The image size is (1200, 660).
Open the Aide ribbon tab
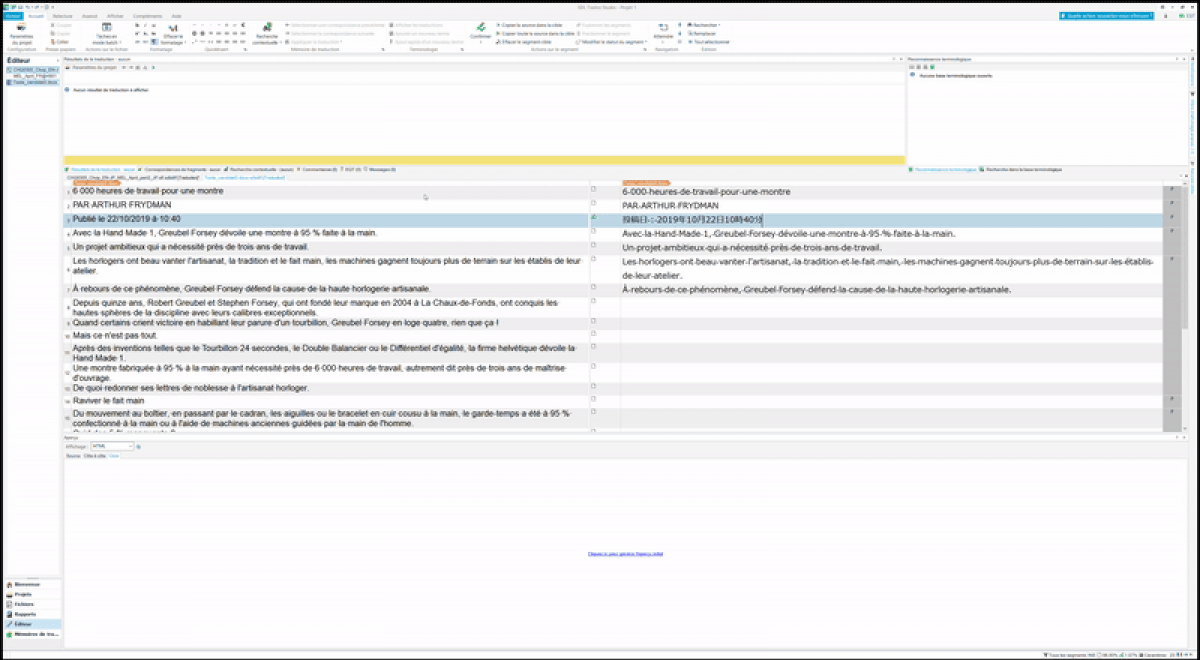pos(176,16)
